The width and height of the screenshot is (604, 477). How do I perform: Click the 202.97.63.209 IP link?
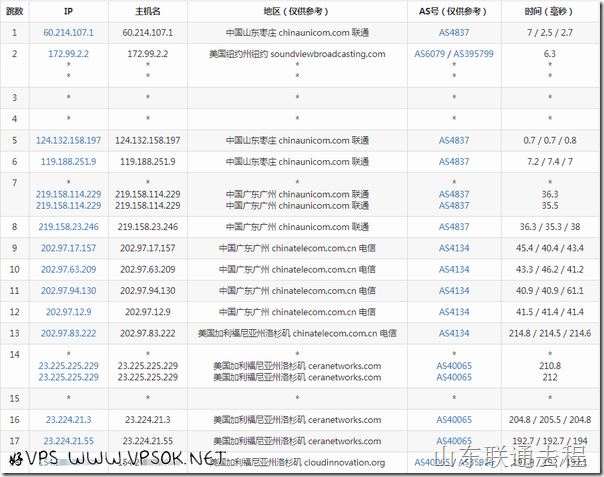[68, 269]
